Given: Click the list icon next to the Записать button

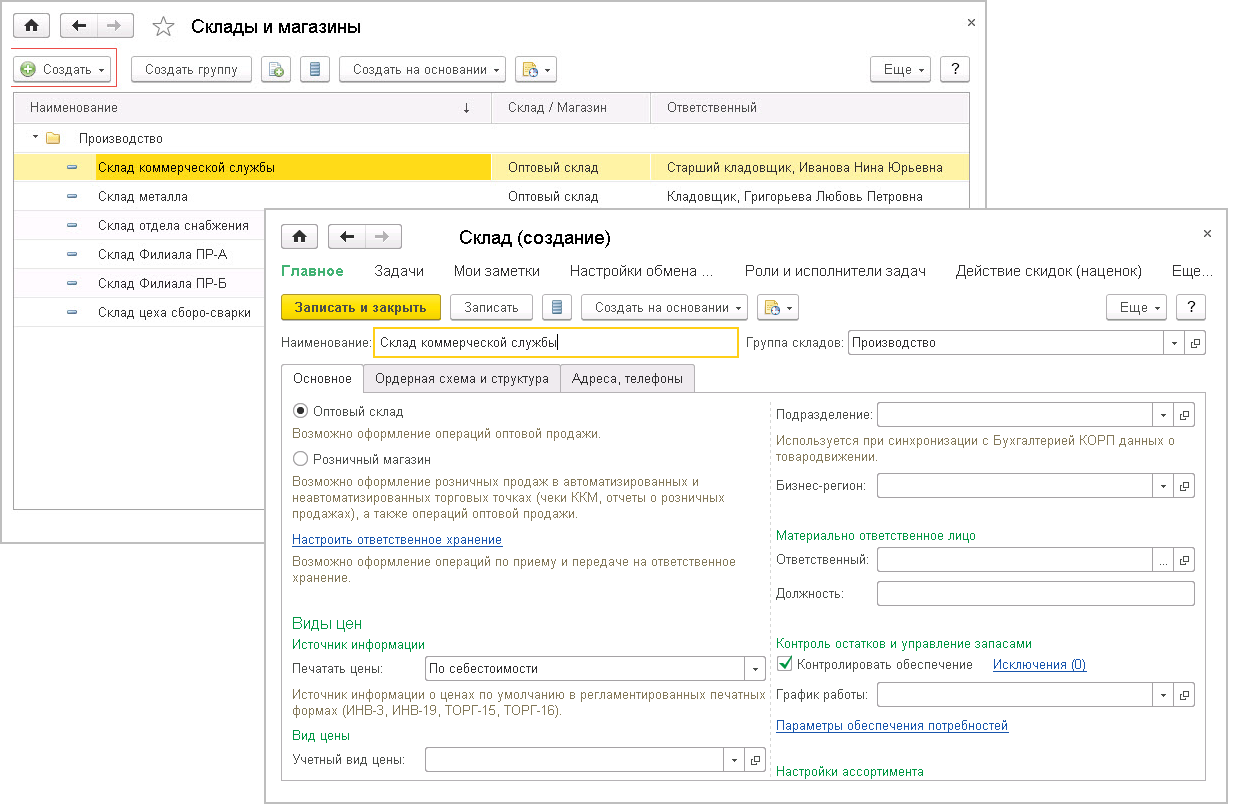Looking at the screenshot, I should [557, 308].
